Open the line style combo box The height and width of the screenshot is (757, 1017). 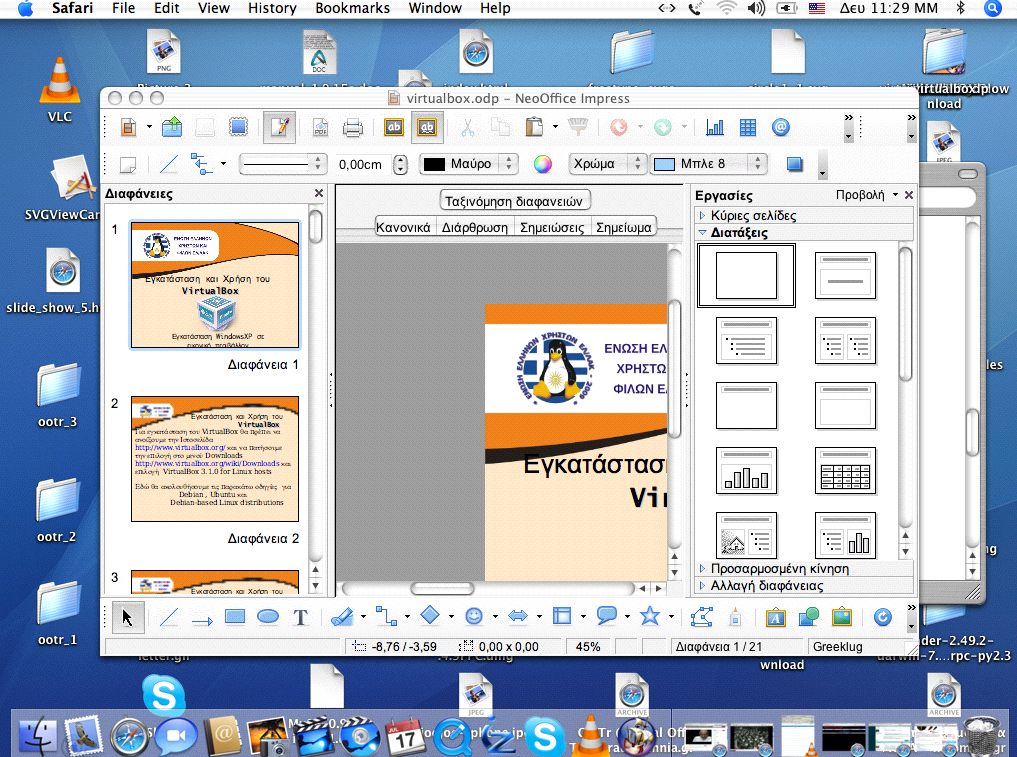[x=282, y=164]
